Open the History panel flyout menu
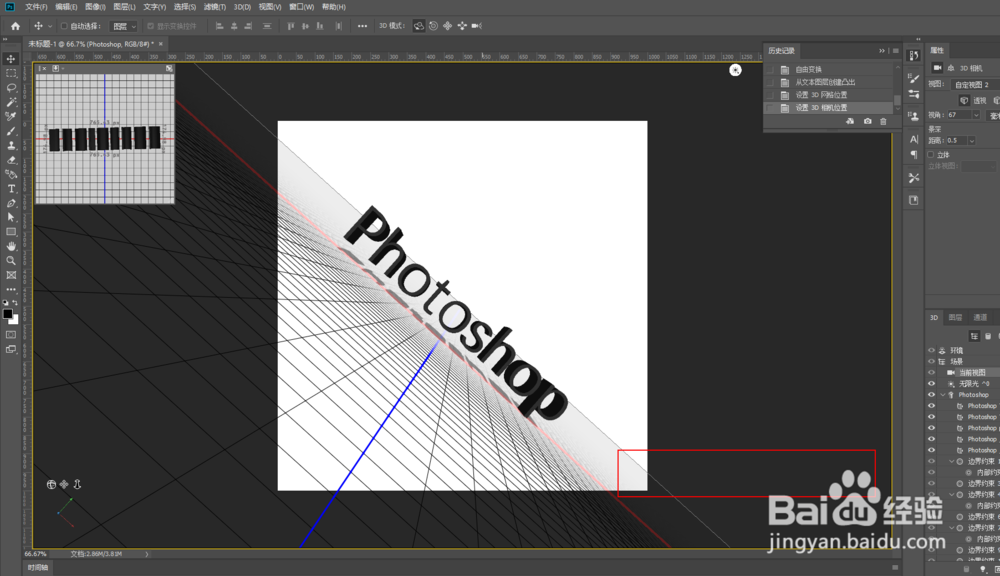The height and width of the screenshot is (576, 1000). (895, 51)
